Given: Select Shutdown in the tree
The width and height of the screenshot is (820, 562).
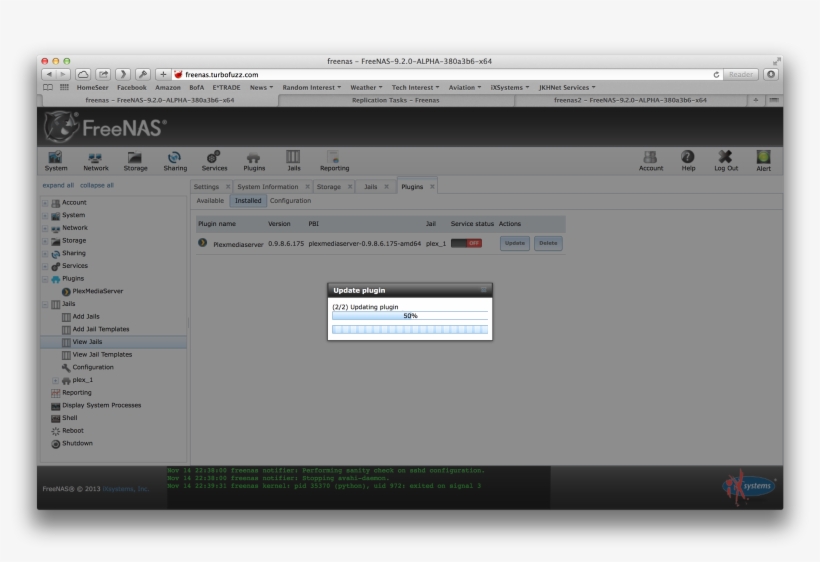Looking at the screenshot, I should click(77, 443).
